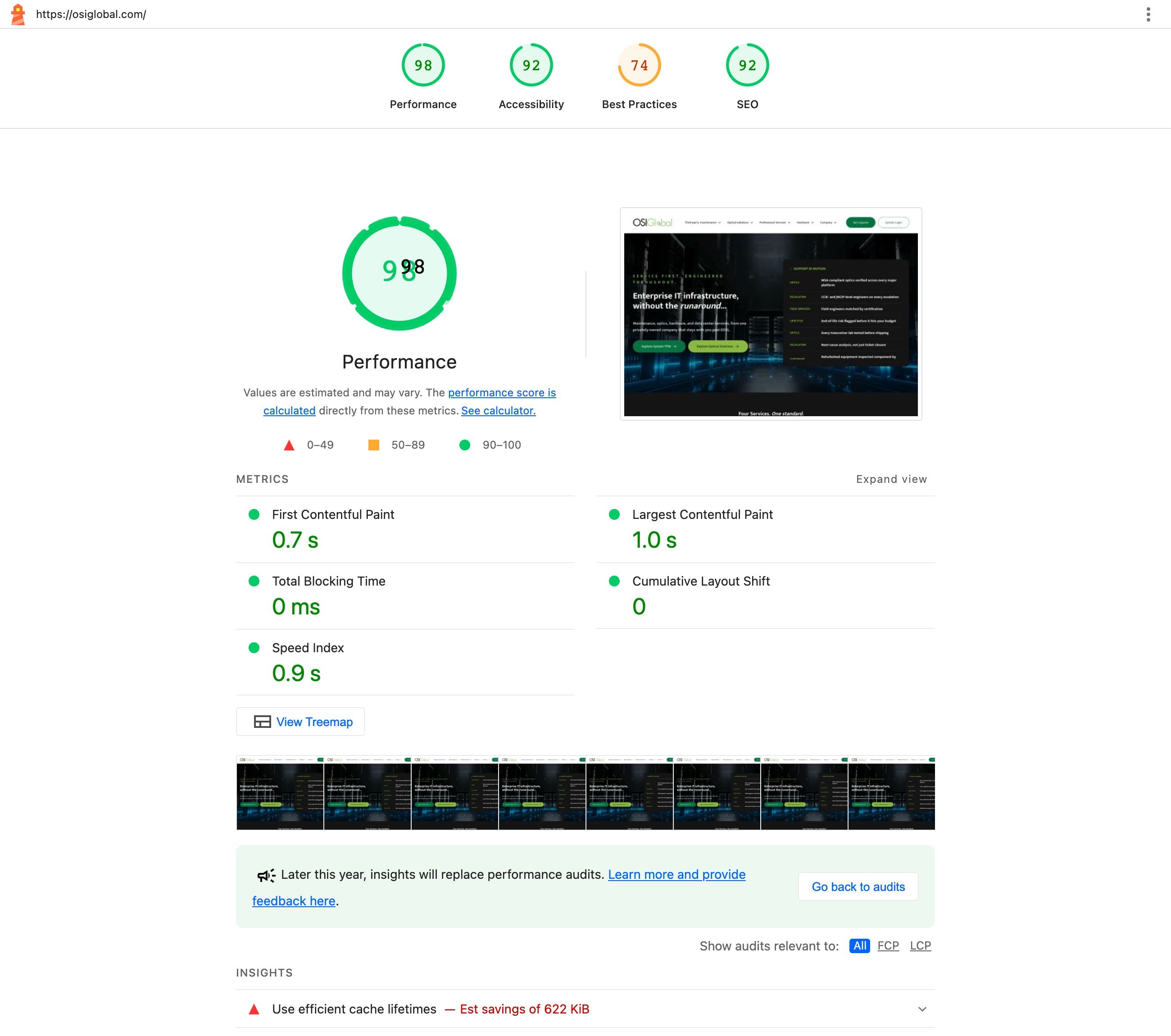The image size is (1171, 1036).
Task: Click the Largest Contentful Paint metric
Action: click(x=765, y=529)
